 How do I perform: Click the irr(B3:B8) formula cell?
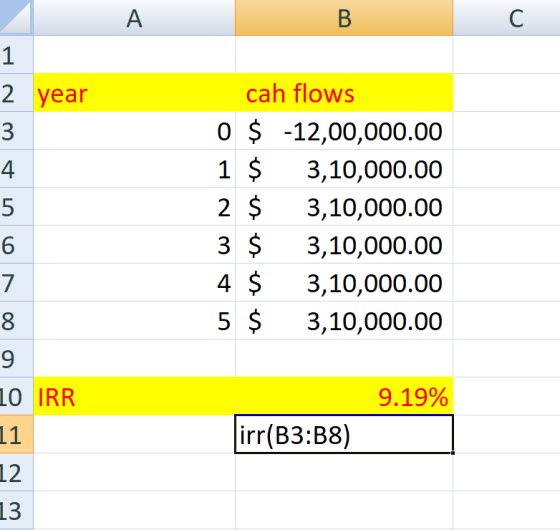(344, 434)
